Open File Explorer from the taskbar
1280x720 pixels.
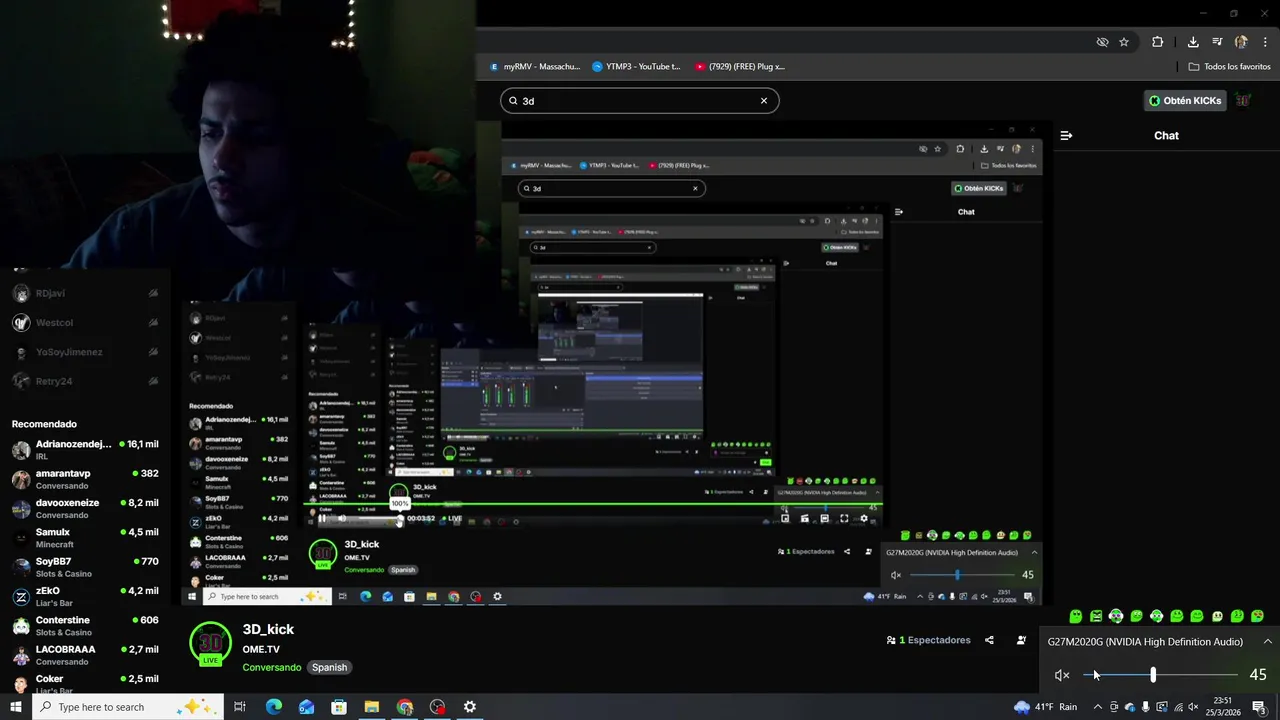coord(372,707)
